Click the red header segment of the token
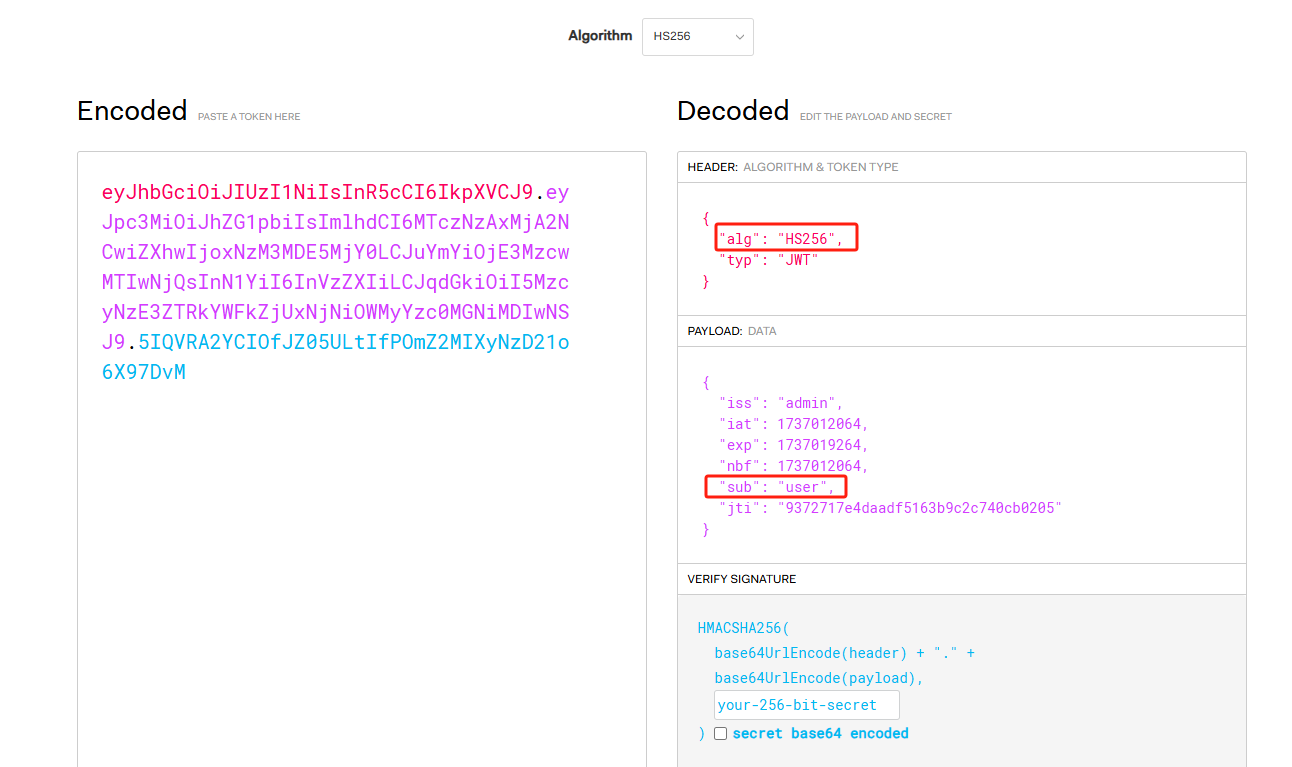This screenshot has height=767, width=1292. point(317,192)
